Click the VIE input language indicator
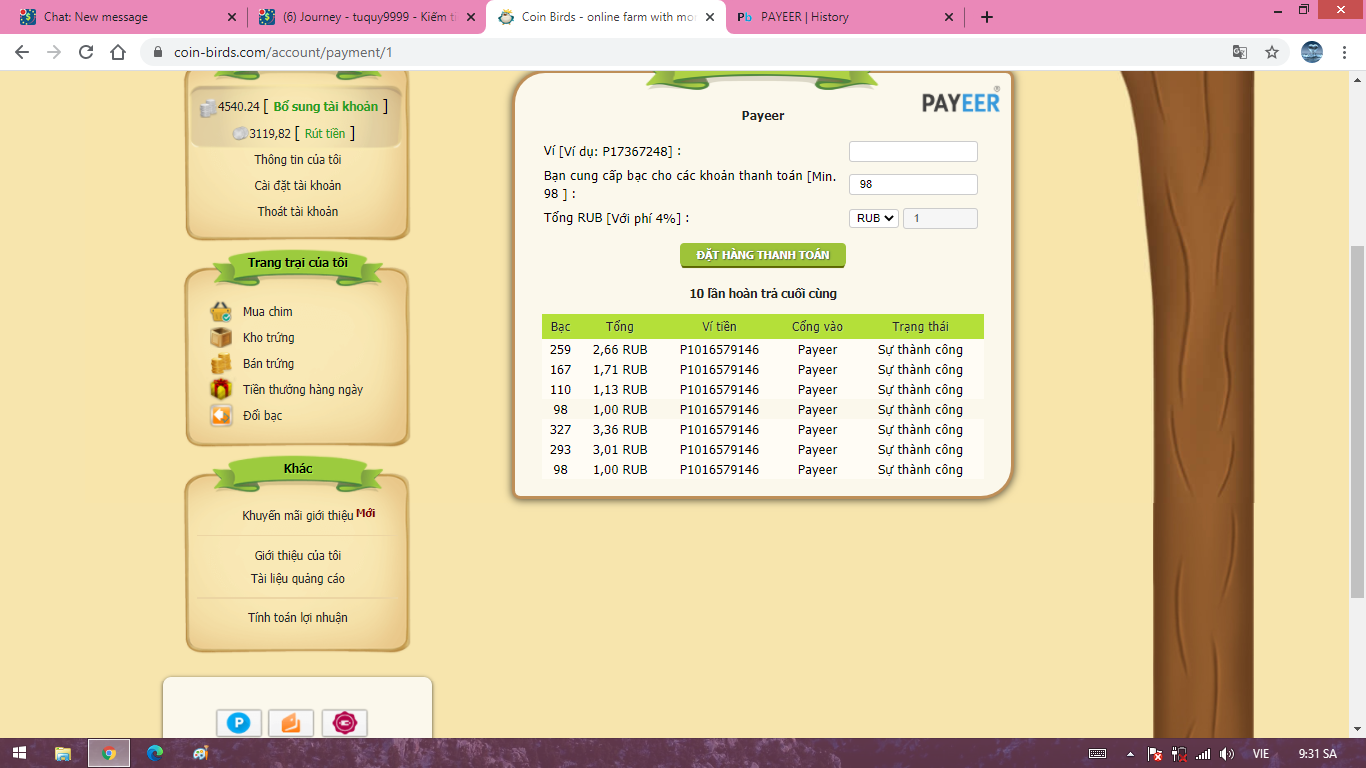Image resolution: width=1366 pixels, height=768 pixels. (x=1261, y=754)
